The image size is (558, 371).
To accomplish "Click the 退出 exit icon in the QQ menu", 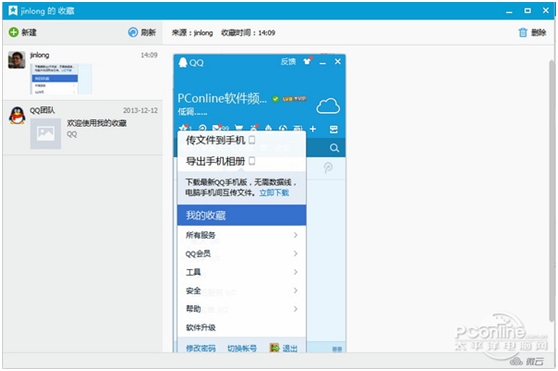I will (274, 348).
